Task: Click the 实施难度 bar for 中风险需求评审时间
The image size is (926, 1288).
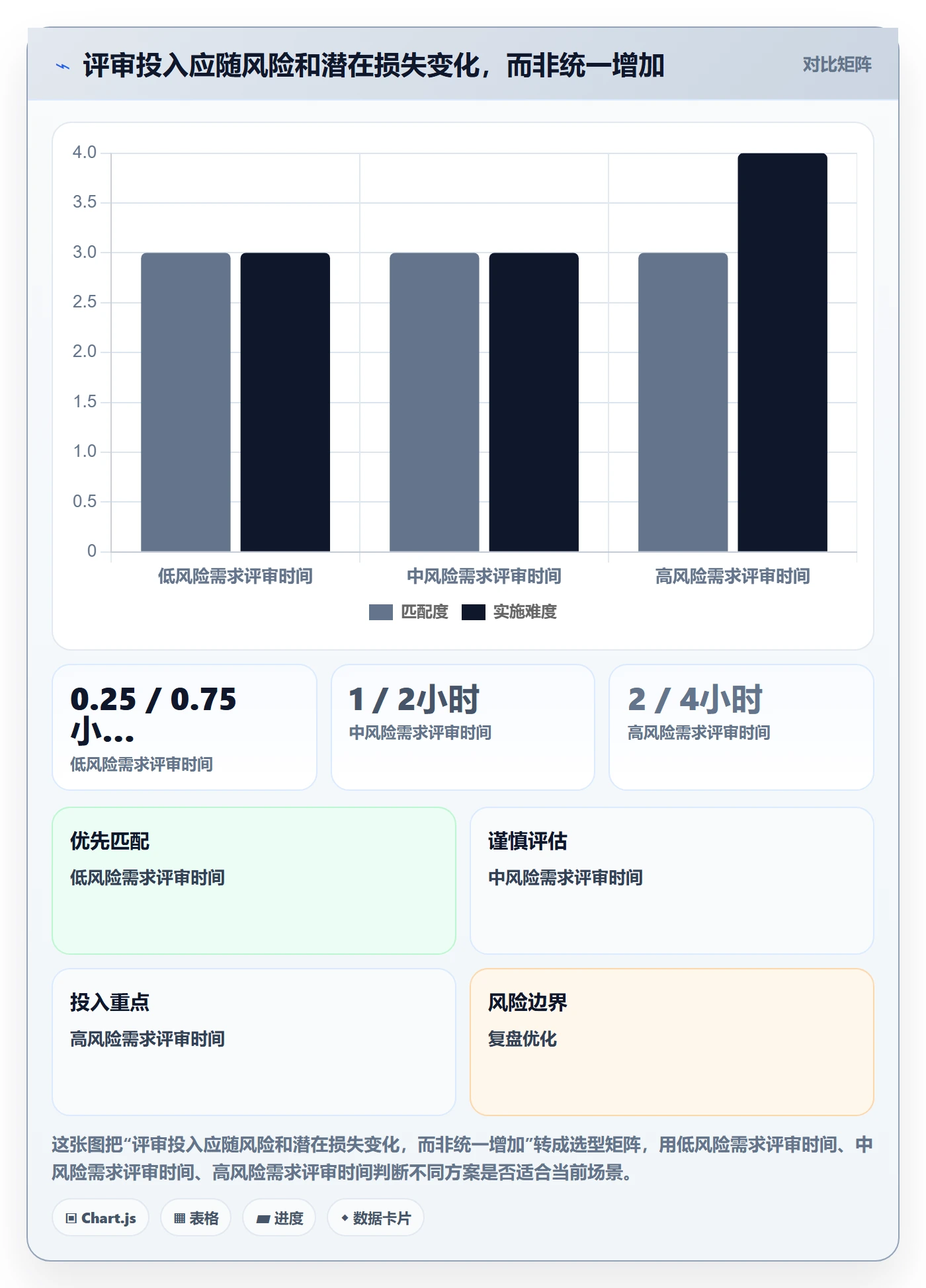Action: pyautogui.click(x=534, y=402)
